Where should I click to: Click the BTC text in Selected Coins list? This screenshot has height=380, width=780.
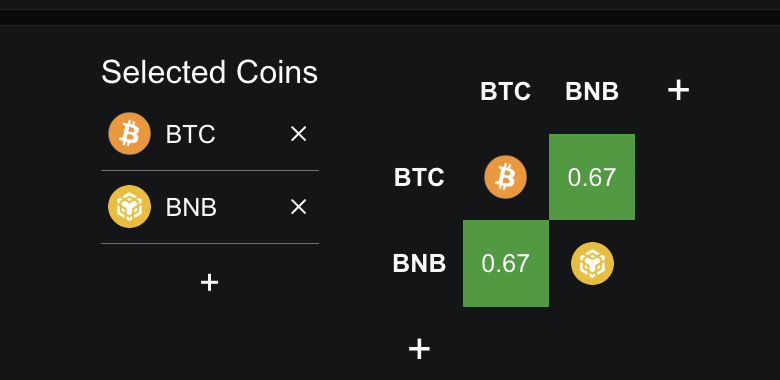[191, 134]
